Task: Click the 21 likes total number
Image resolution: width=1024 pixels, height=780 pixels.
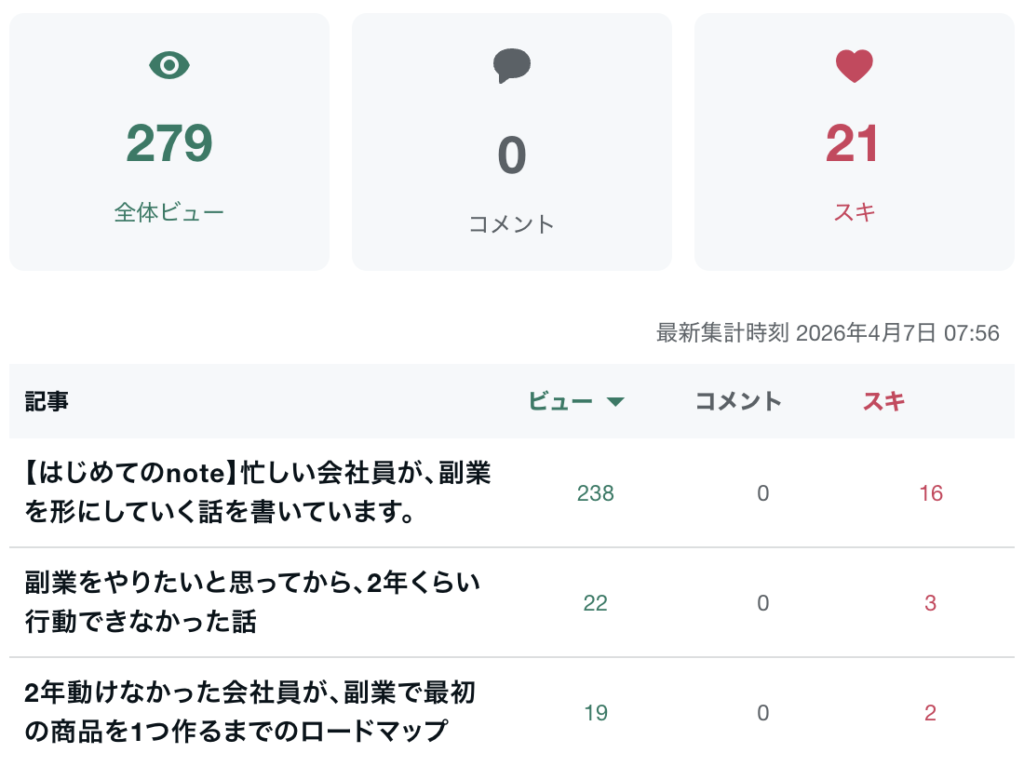Action: [x=853, y=144]
